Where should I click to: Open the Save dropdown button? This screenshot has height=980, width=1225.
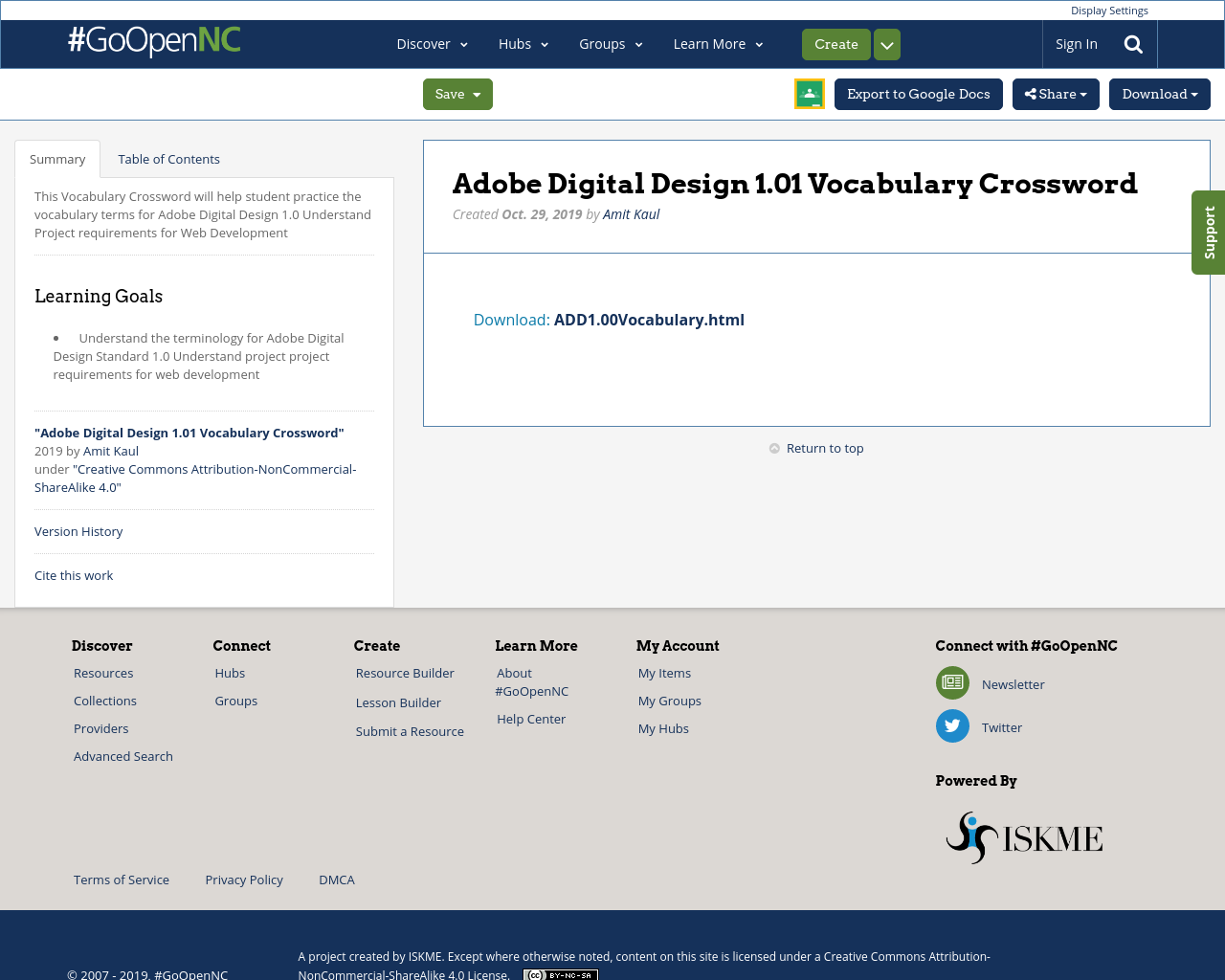457,94
